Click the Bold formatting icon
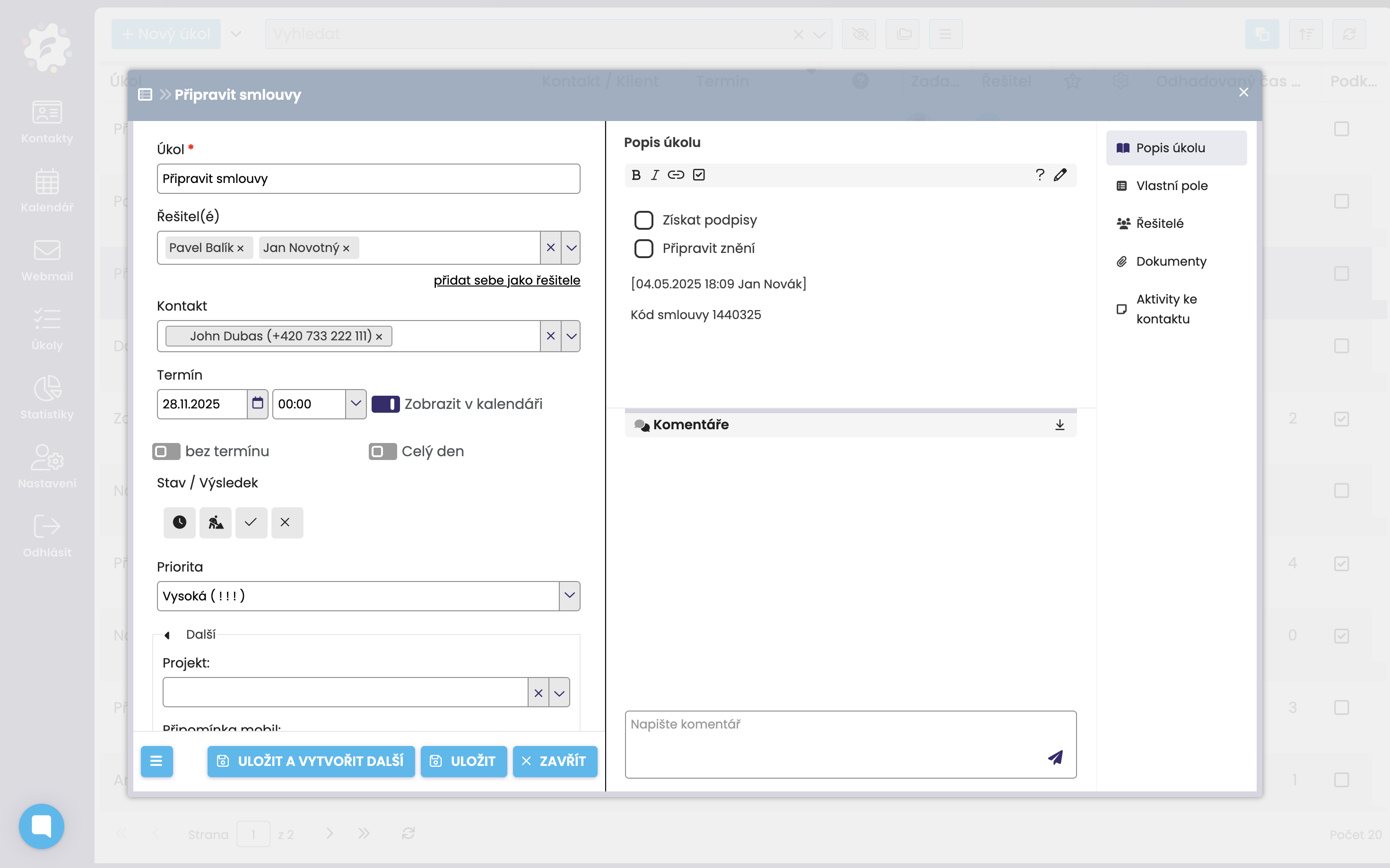Viewport: 1390px width, 868px height. tap(635, 175)
